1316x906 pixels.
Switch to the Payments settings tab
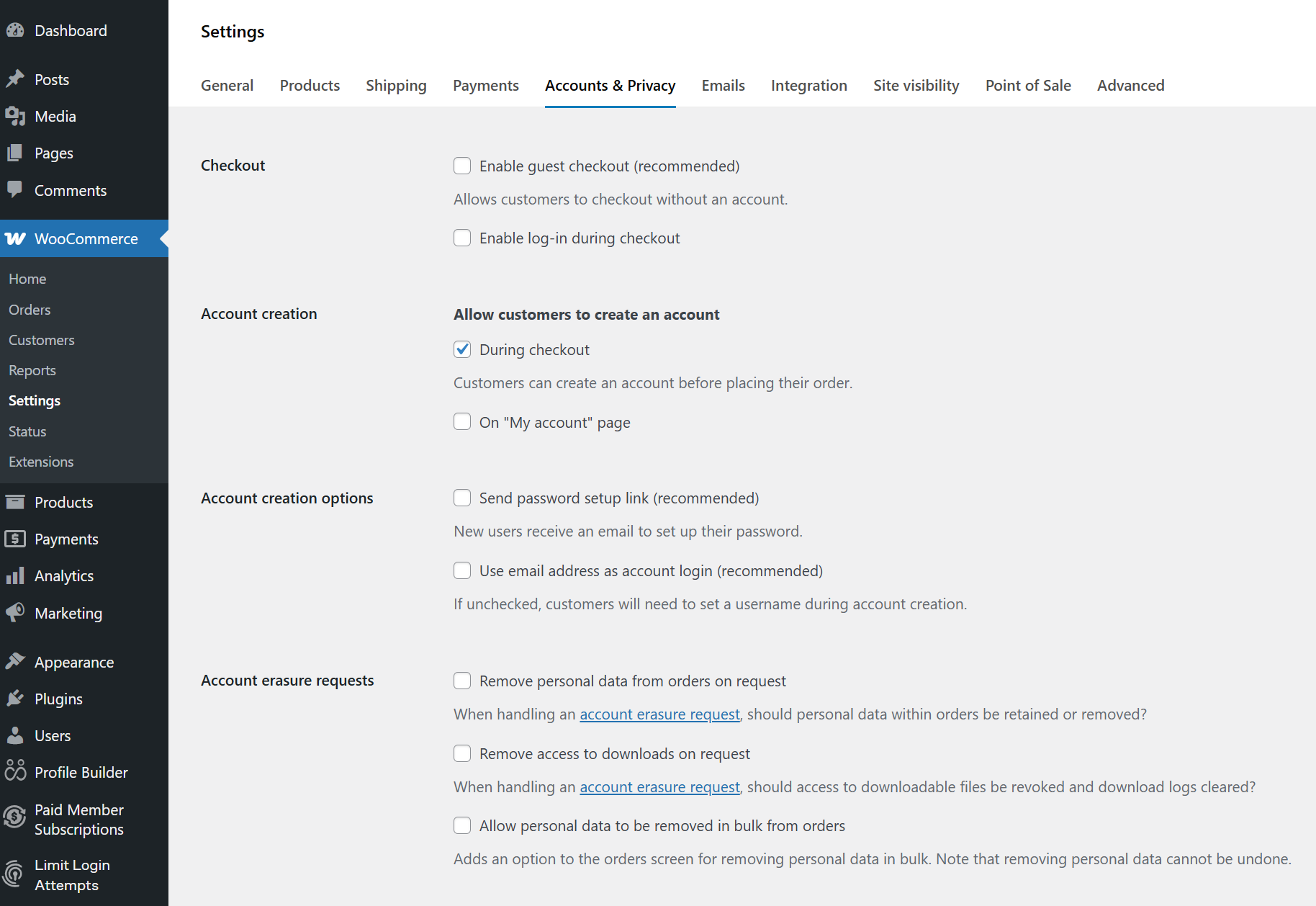(x=486, y=85)
